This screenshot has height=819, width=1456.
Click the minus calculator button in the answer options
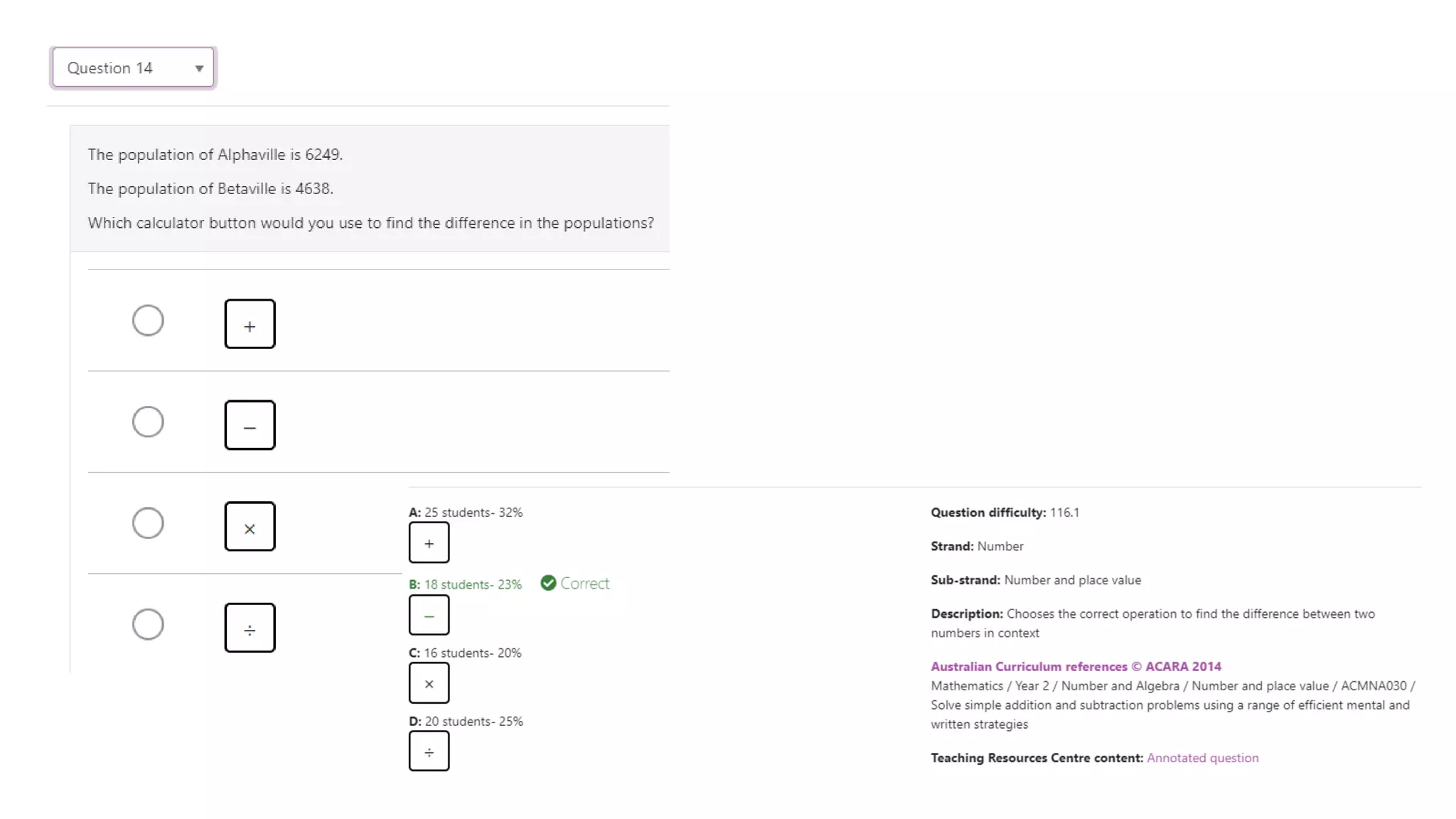pos(250,425)
